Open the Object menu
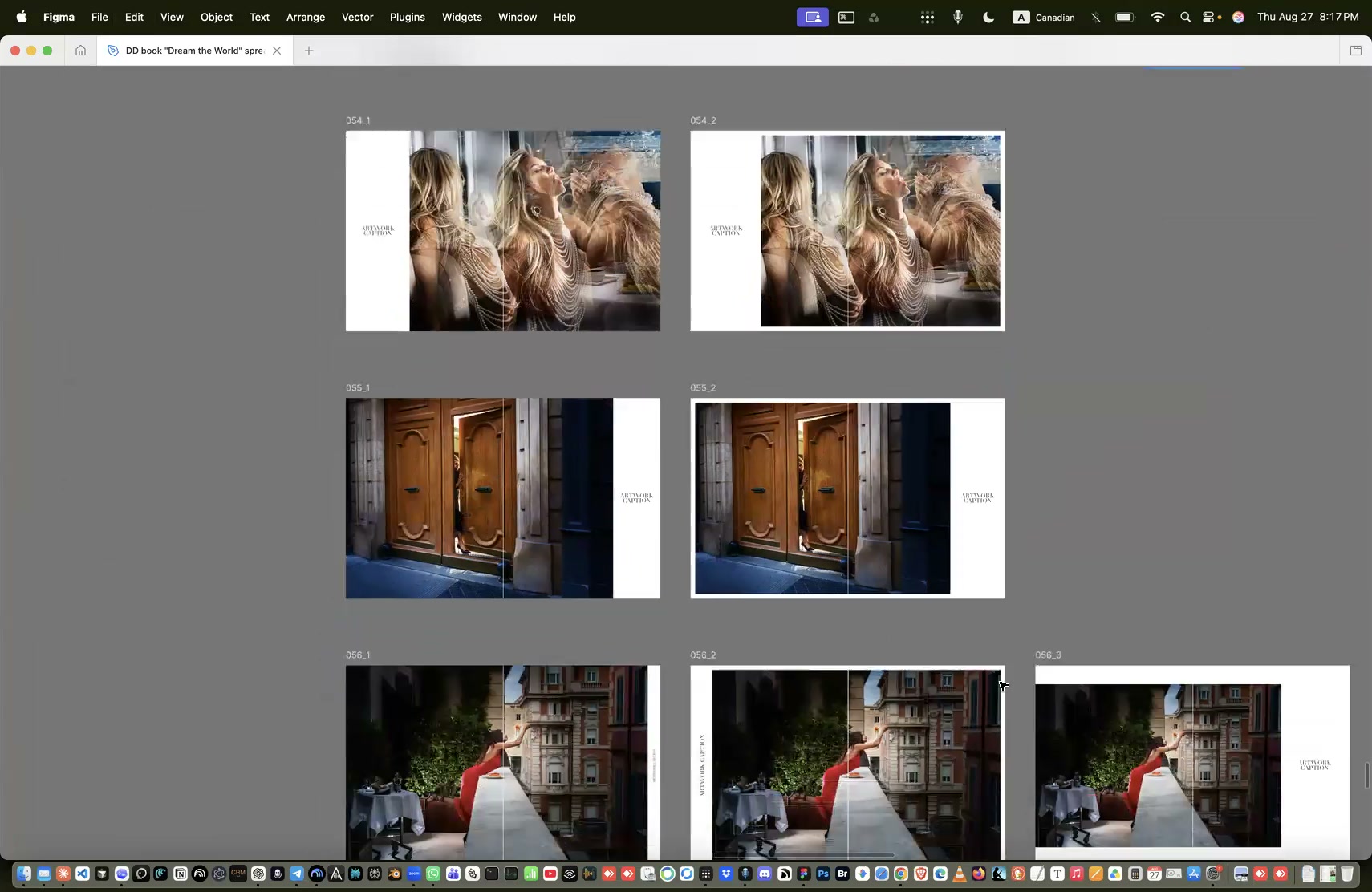This screenshot has height=892, width=1372. tap(217, 17)
